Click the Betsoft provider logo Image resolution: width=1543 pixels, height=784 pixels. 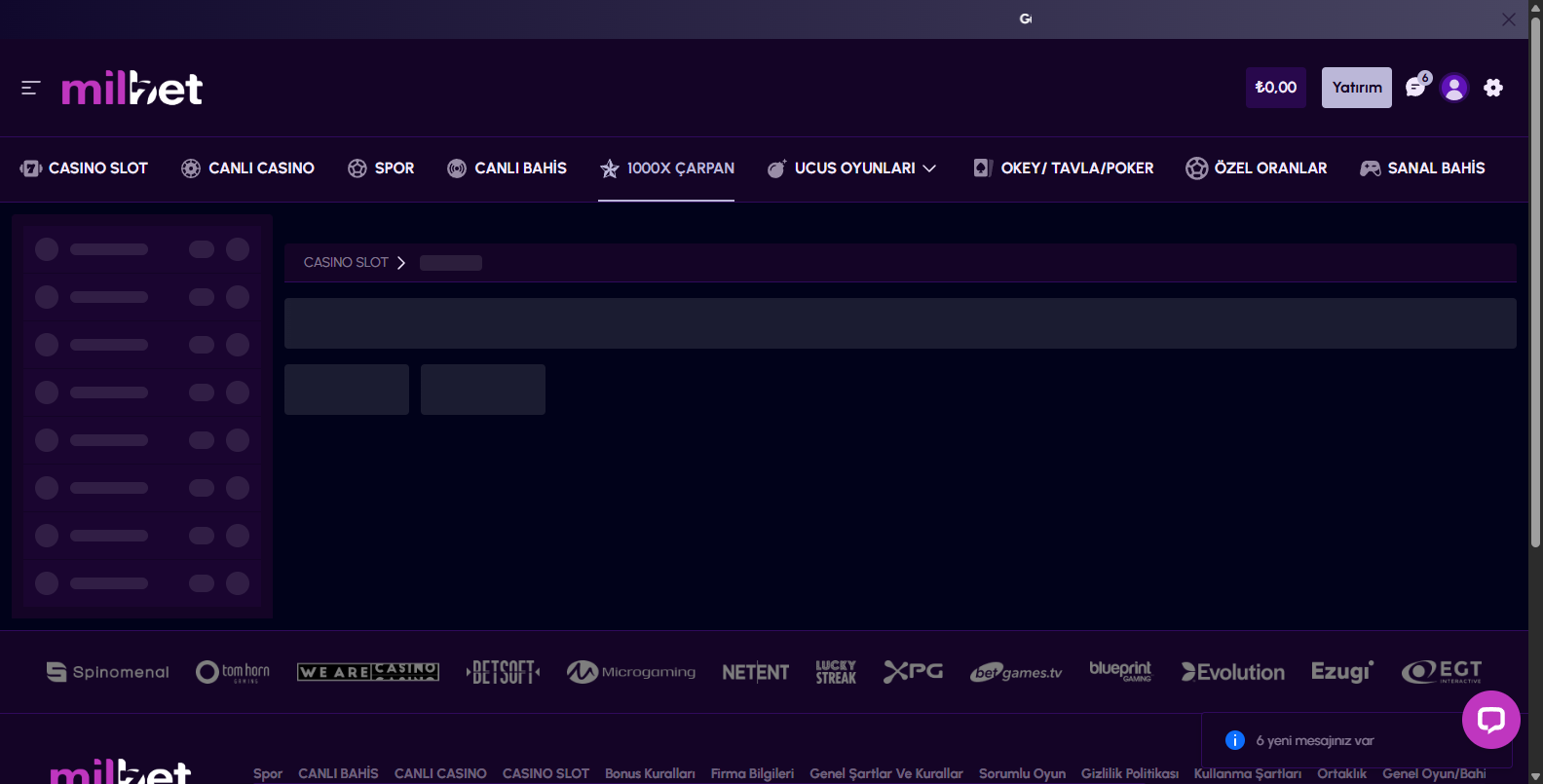503,672
